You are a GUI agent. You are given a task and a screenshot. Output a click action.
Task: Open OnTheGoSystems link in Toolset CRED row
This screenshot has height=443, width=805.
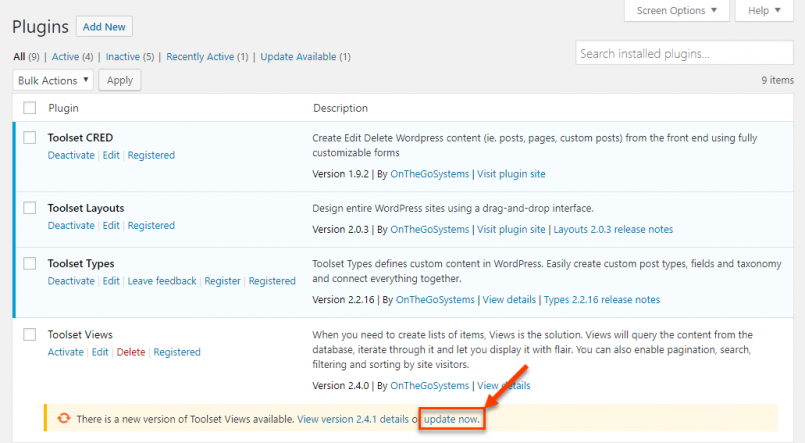pos(430,174)
